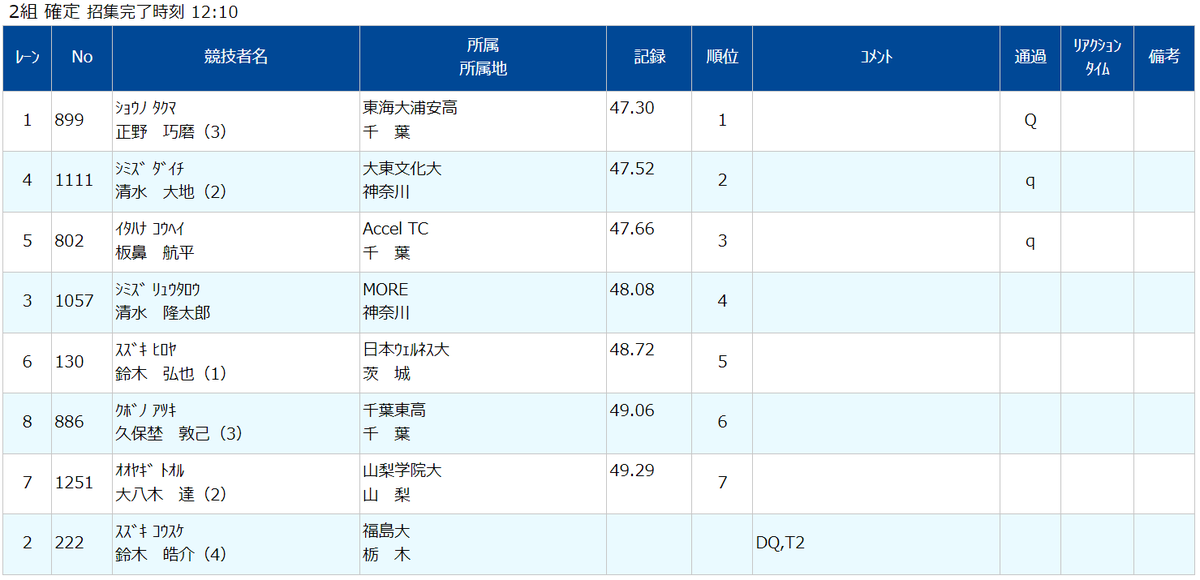Screen dimensions: 1200x580
Task: Click affiliation MORE
Action: pos(386,289)
